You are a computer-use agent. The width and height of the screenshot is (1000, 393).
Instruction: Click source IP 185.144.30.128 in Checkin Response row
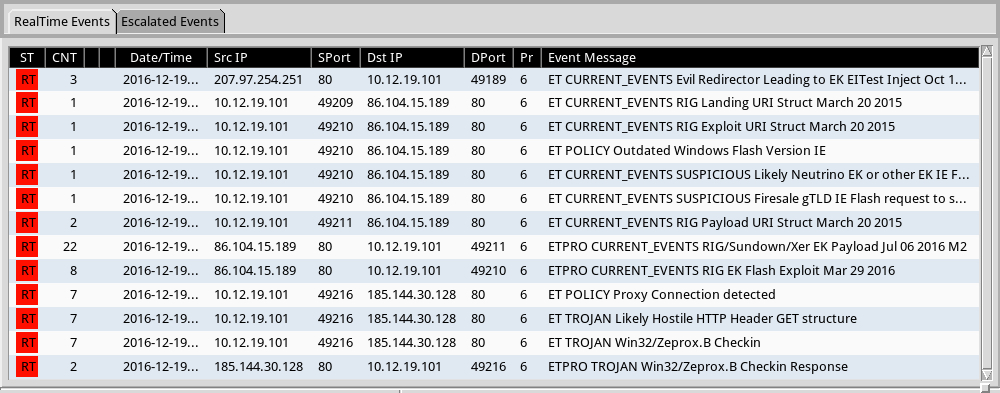tap(258, 367)
